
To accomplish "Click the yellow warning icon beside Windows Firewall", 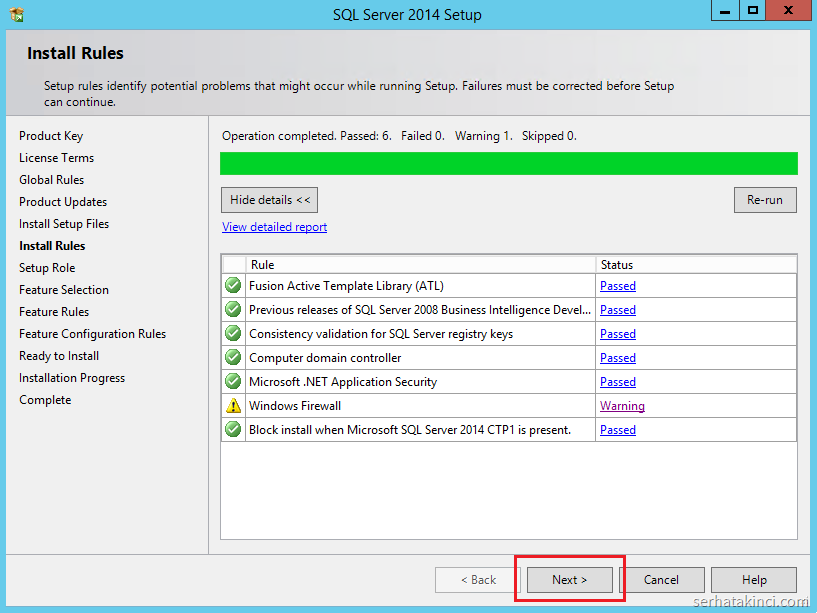I will (233, 406).
